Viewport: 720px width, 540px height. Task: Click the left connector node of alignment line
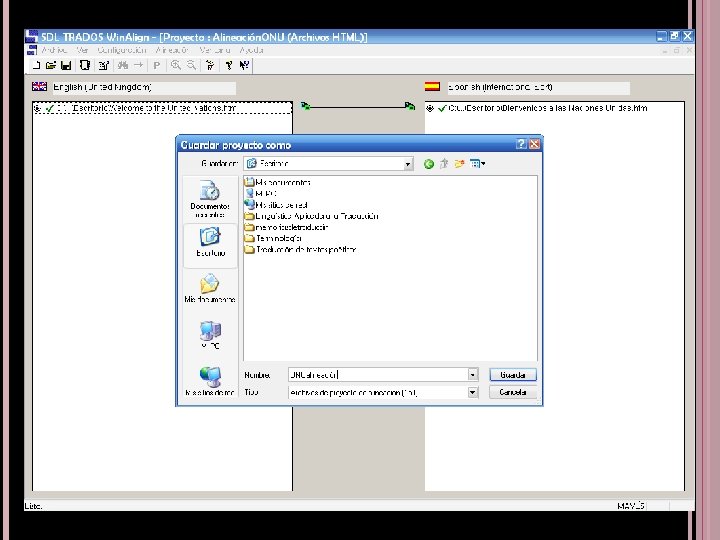pyautogui.click(x=305, y=107)
